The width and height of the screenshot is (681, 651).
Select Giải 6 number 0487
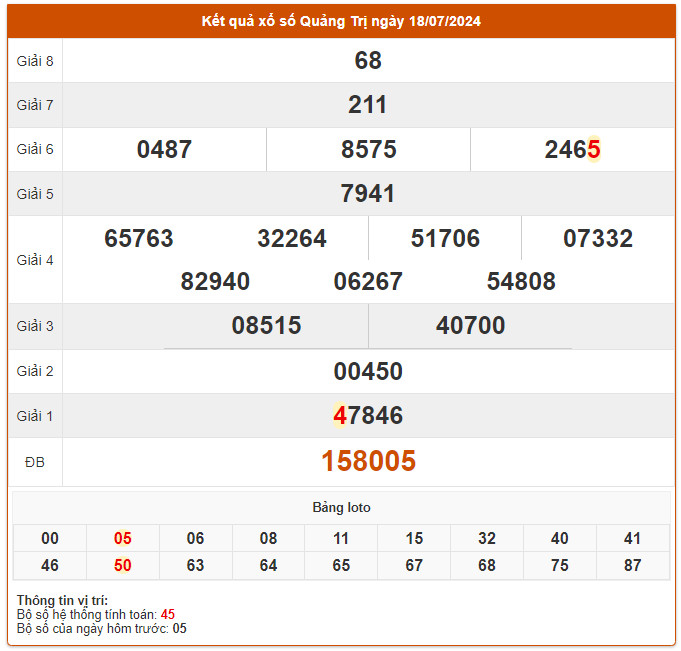coord(164,150)
